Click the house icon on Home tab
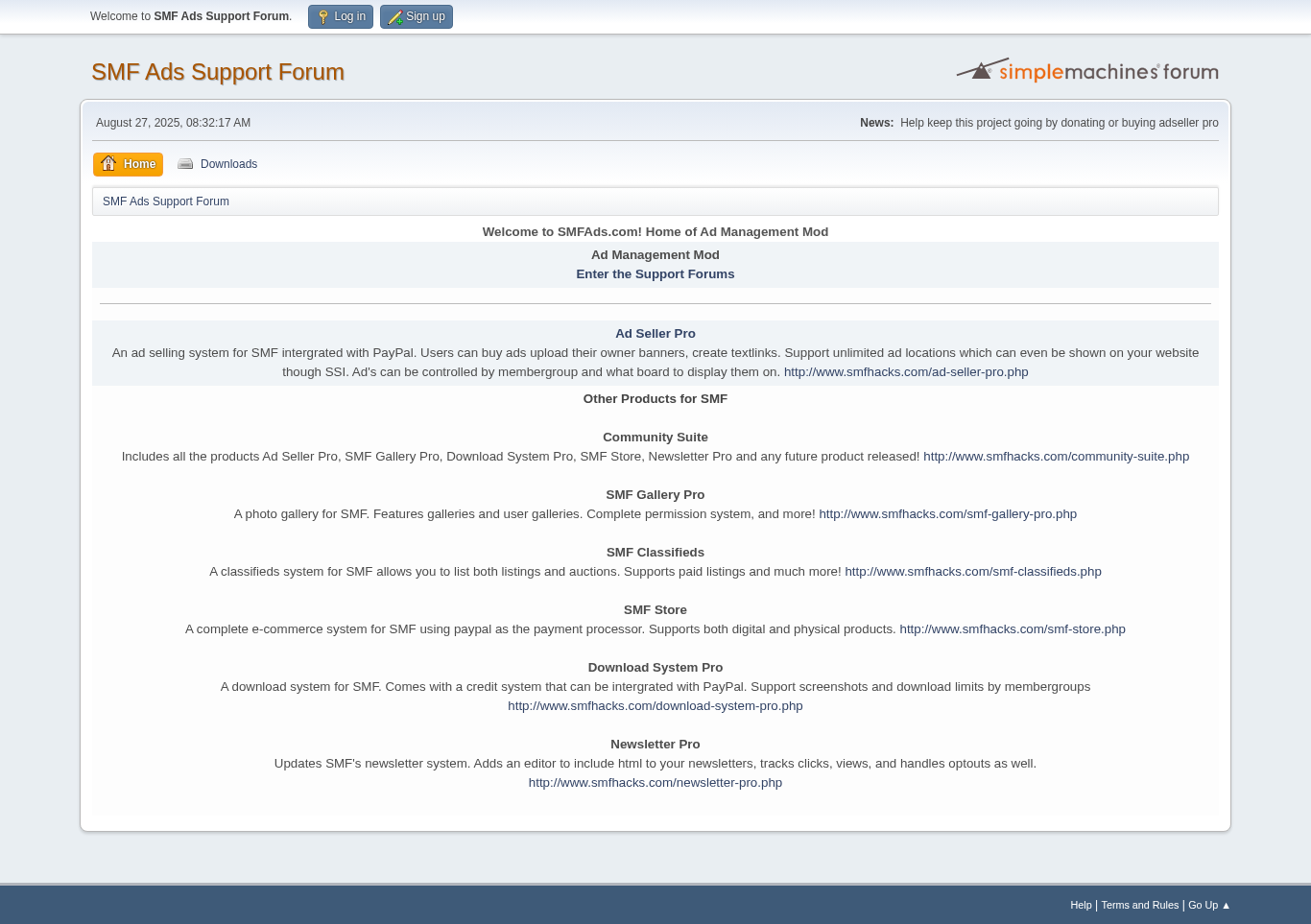The width and height of the screenshot is (1311, 924). coord(108,163)
